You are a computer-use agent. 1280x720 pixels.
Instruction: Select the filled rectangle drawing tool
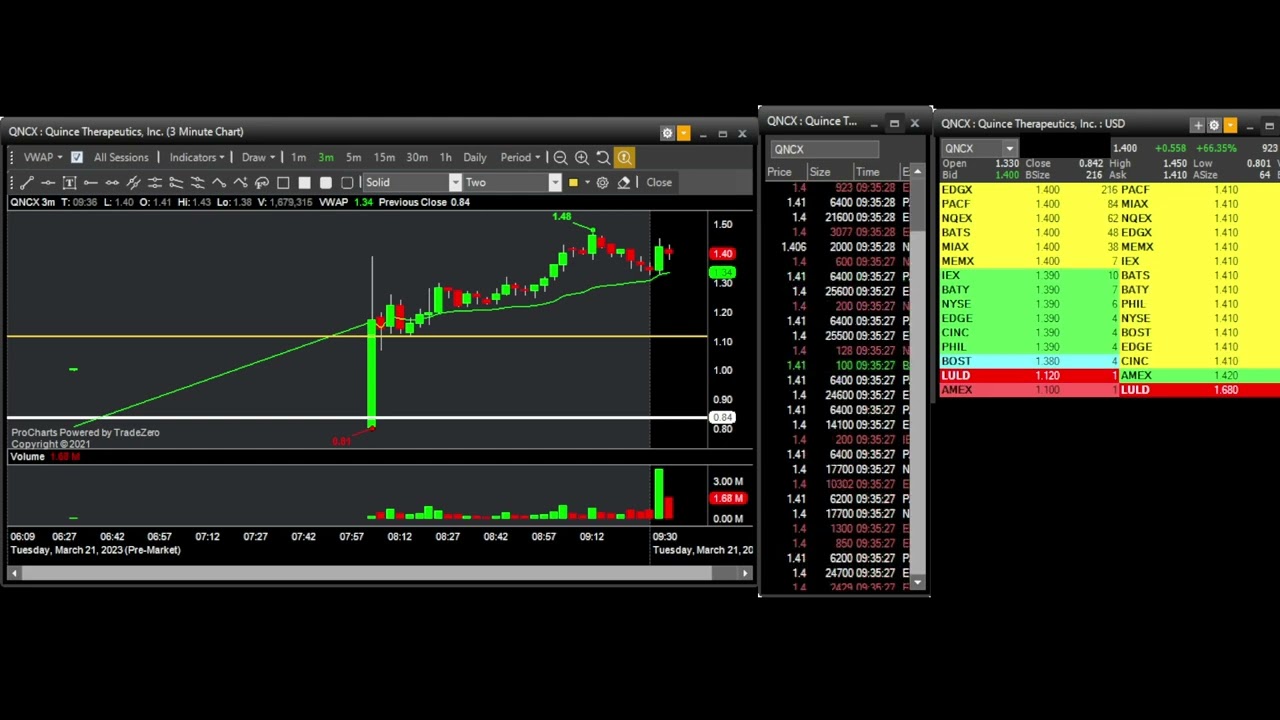pyautogui.click(x=304, y=182)
